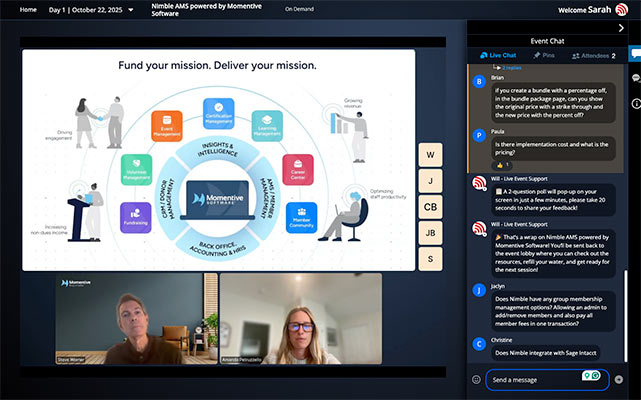The height and width of the screenshot is (400, 641).
Task: Click the CRM / Donor Management ring segment
Action: 169,199
